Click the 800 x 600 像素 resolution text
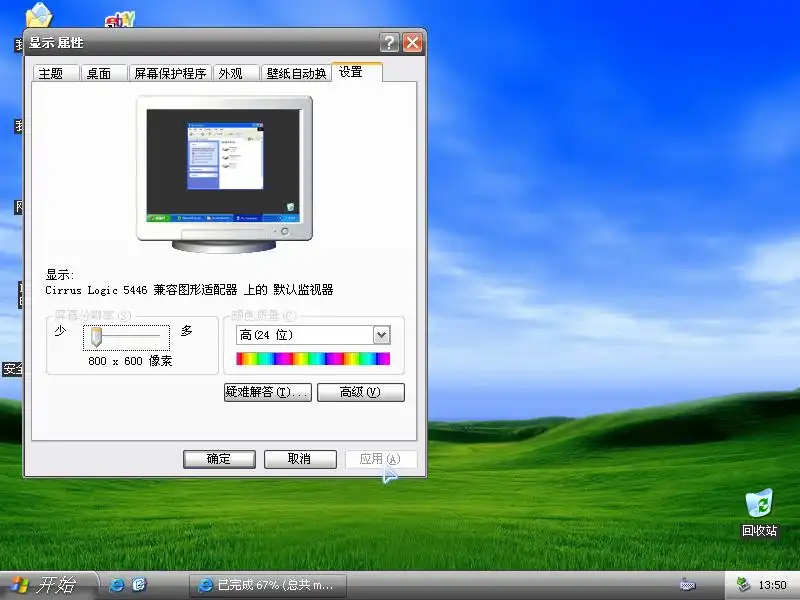 [130, 361]
